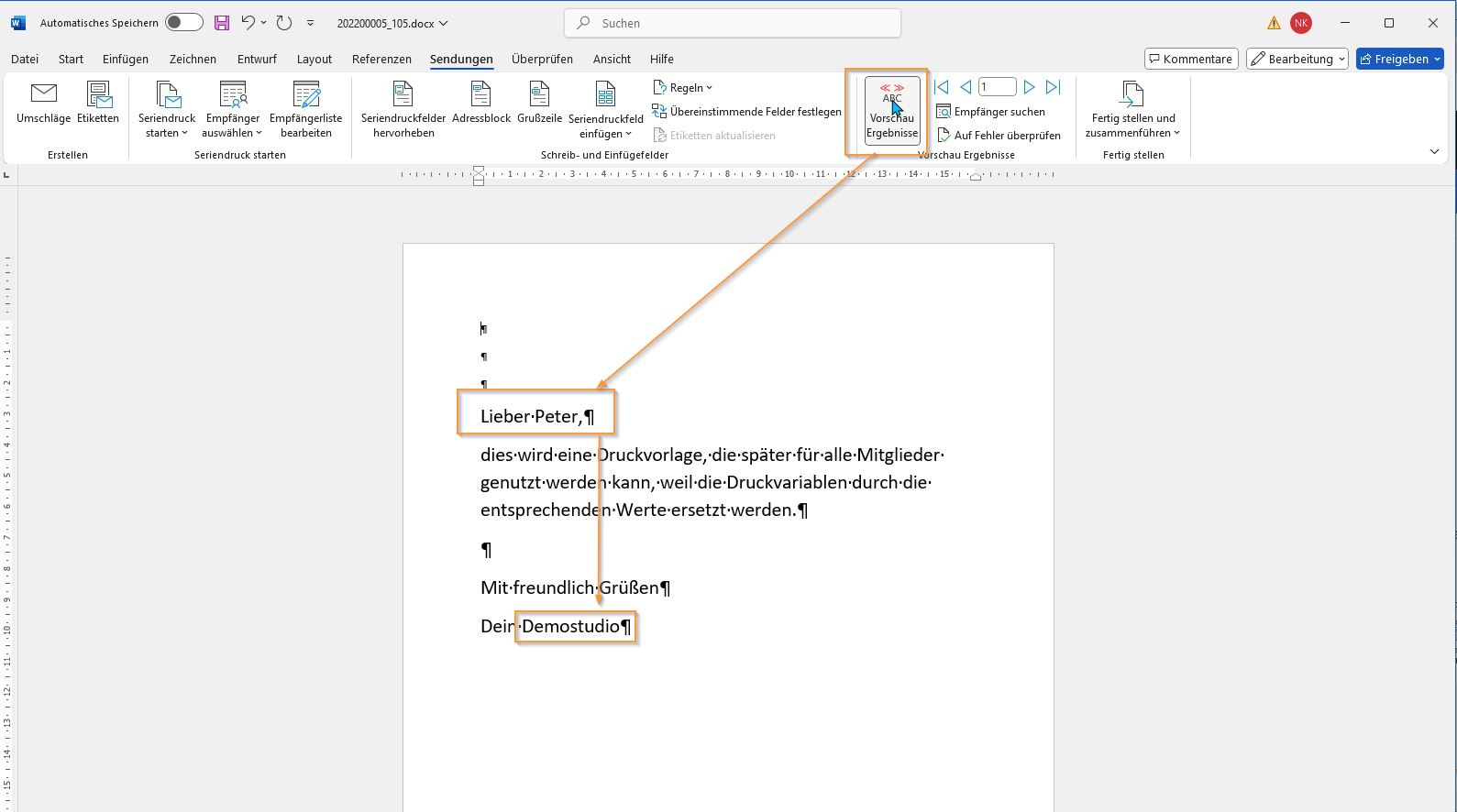Image resolution: width=1457 pixels, height=812 pixels.
Task: Open the Etiketten labels tool
Action: coord(98,94)
